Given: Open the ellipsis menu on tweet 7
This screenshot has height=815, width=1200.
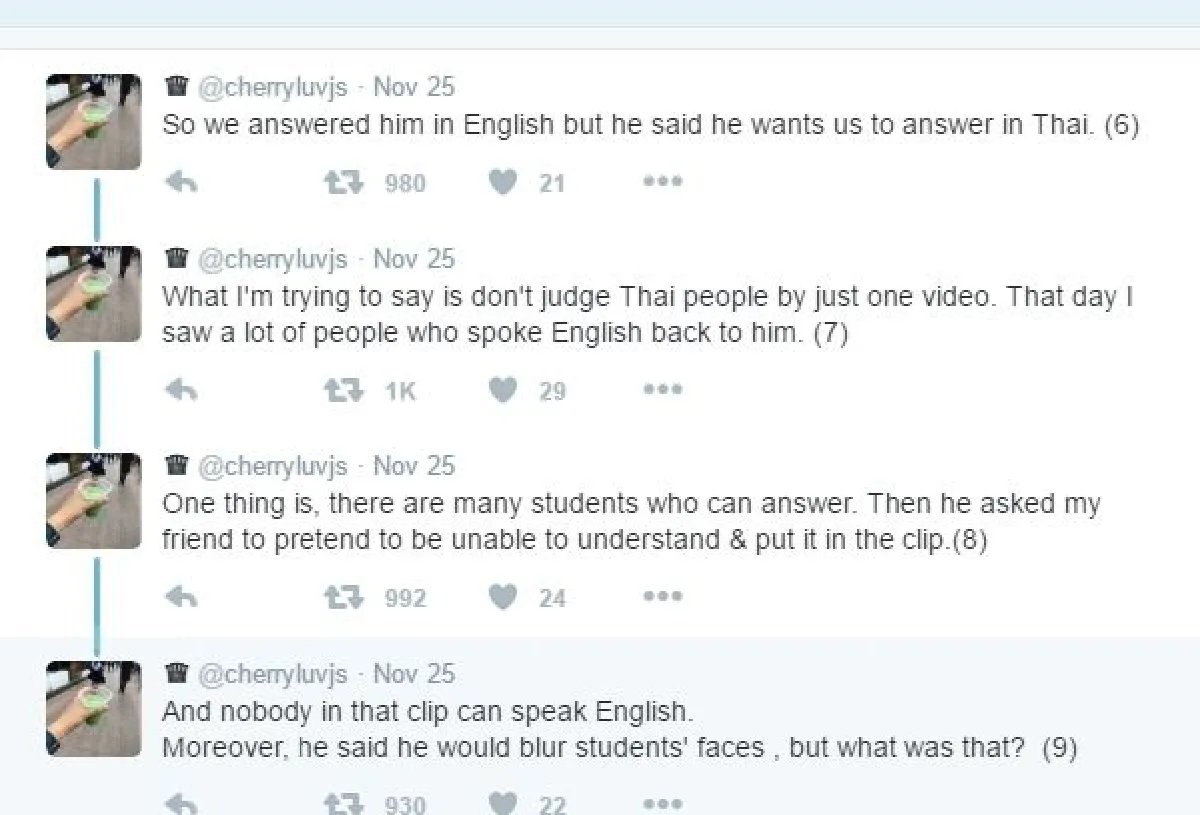Looking at the screenshot, I should 662,389.
